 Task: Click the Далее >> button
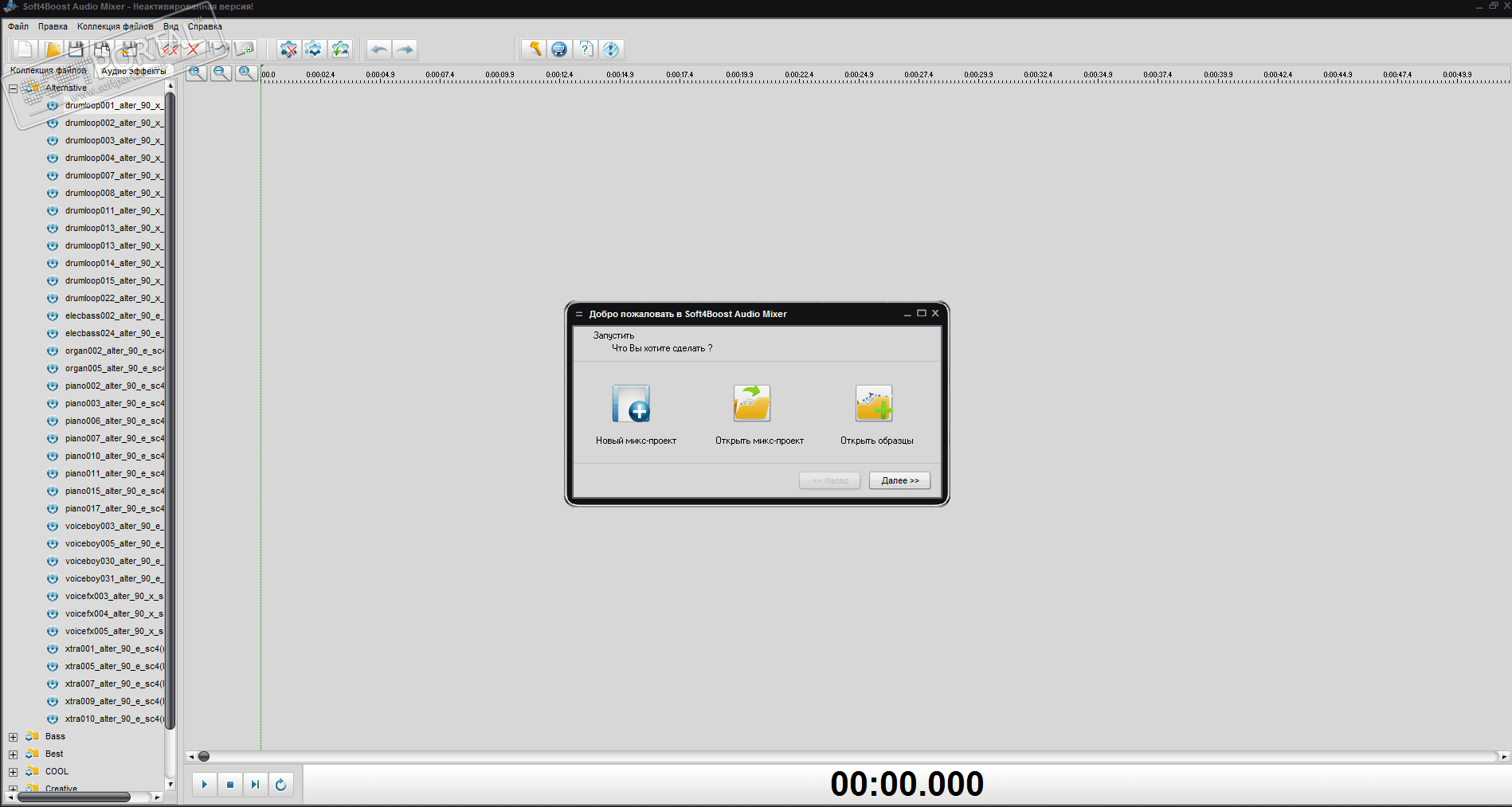coord(899,480)
